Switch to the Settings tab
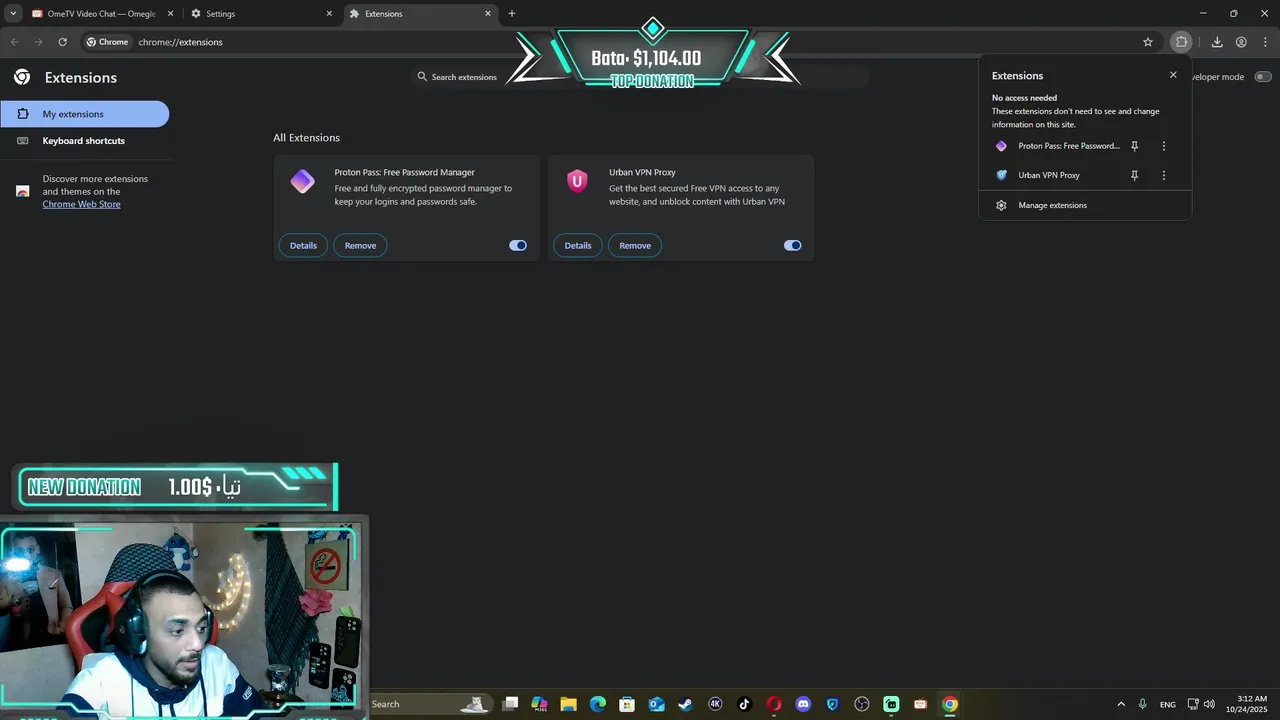 [262, 14]
